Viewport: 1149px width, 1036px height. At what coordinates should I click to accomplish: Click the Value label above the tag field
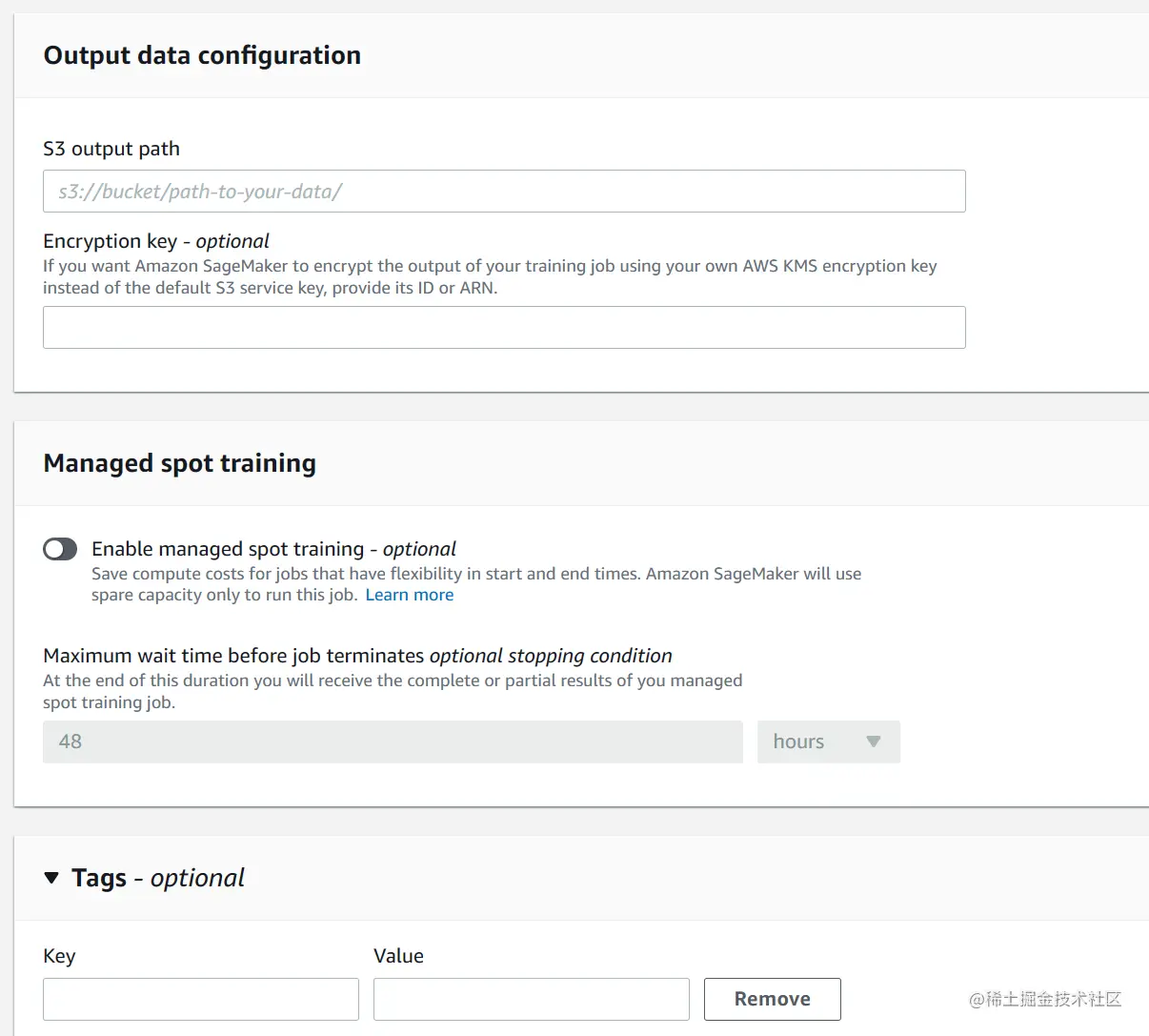(x=398, y=956)
